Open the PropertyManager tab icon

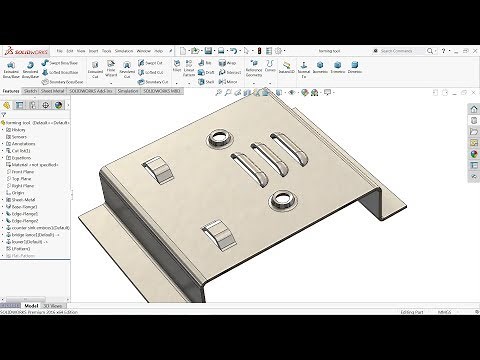(x=20, y=105)
